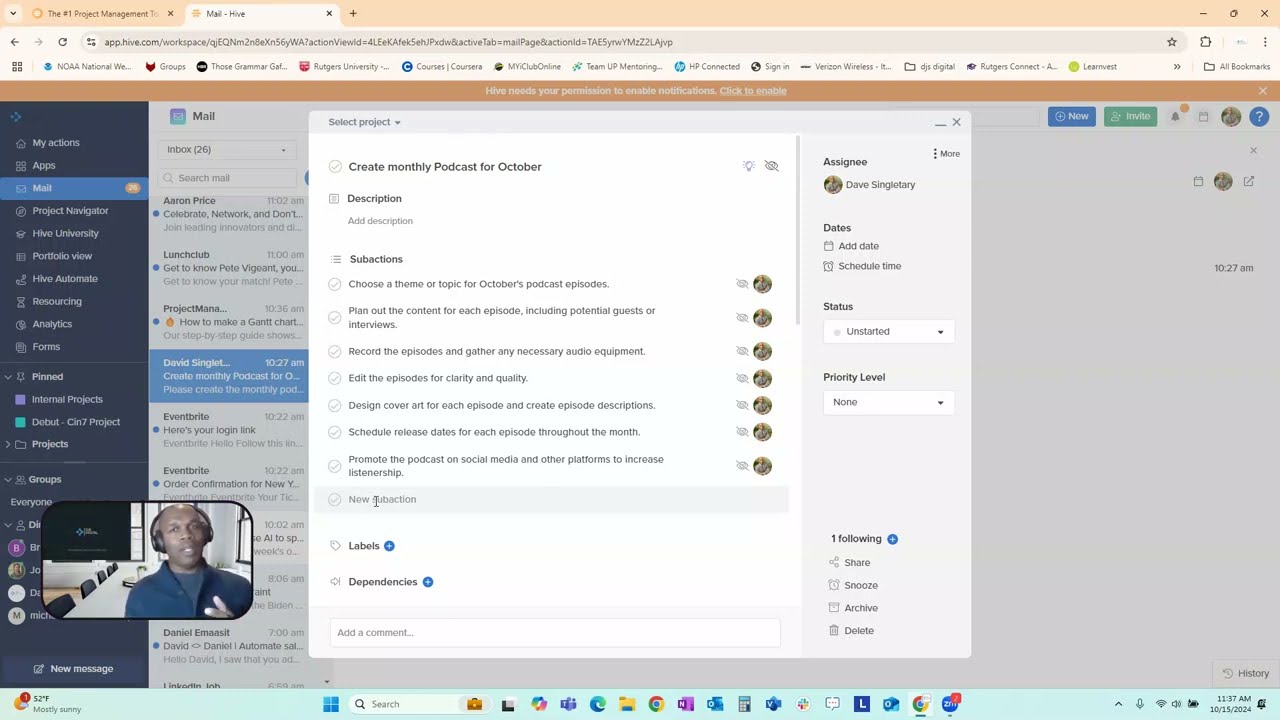
Task: Click 'Click to enable' notifications link
Action: click(x=753, y=91)
